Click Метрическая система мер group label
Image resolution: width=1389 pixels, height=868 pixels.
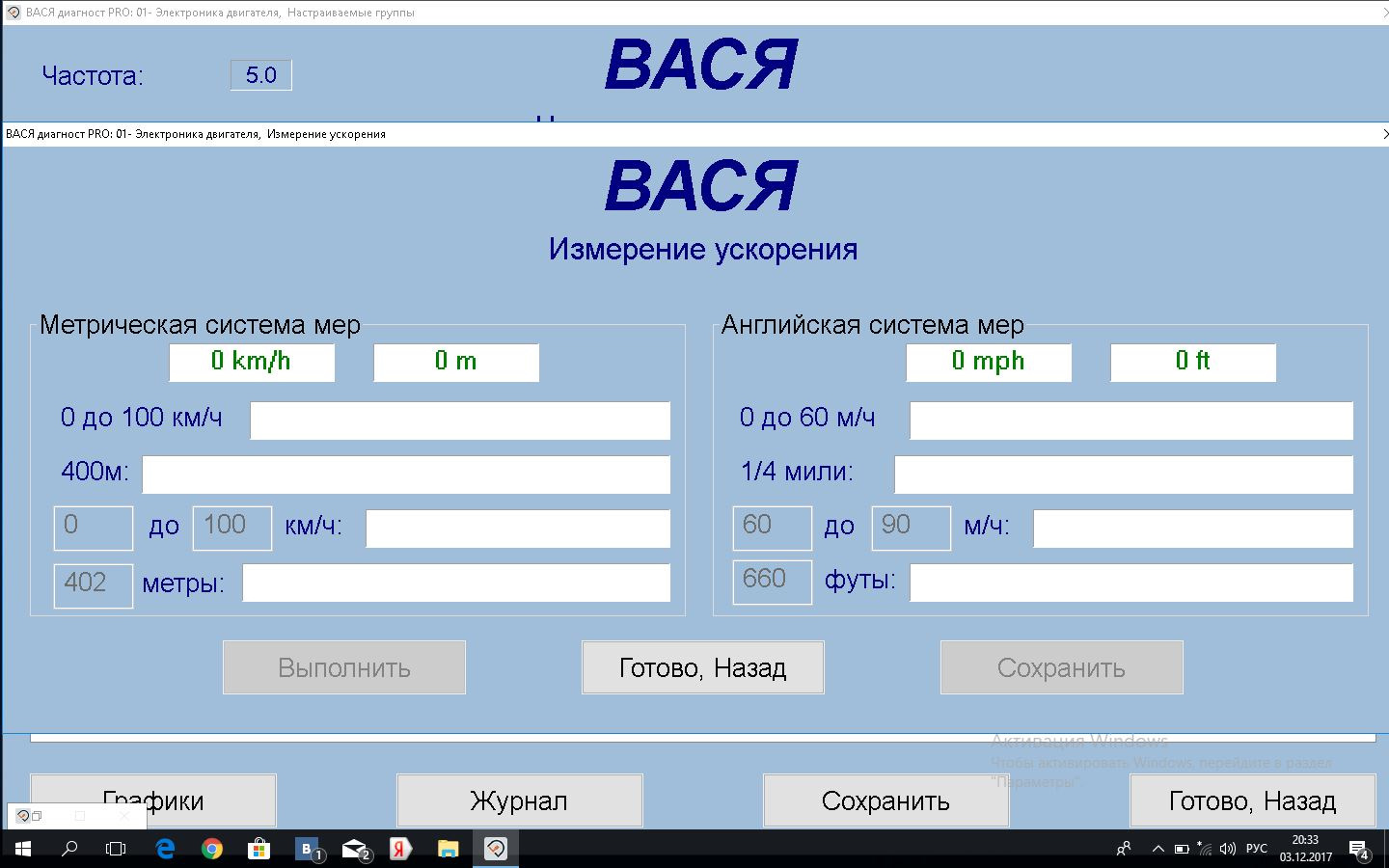click(x=200, y=325)
